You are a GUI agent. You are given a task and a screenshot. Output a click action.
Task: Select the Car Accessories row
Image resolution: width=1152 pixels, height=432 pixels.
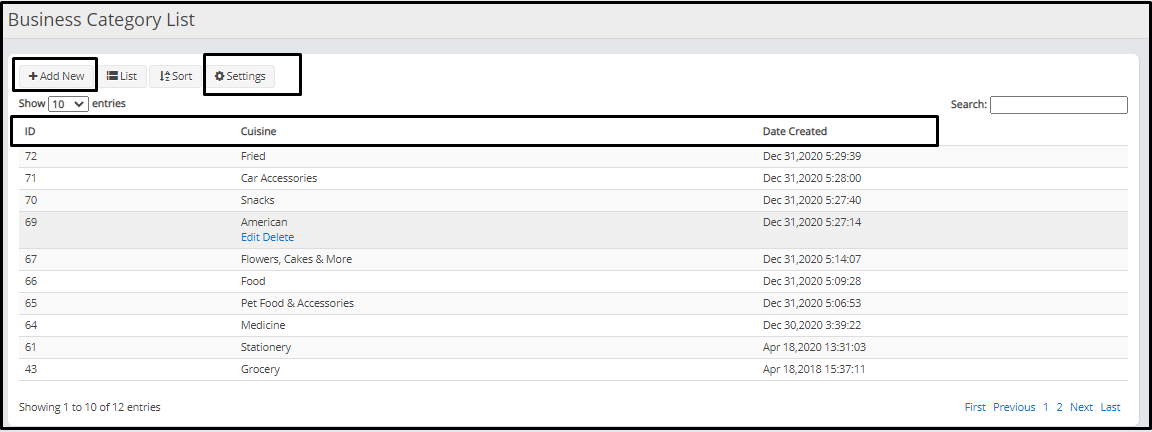(x=573, y=179)
